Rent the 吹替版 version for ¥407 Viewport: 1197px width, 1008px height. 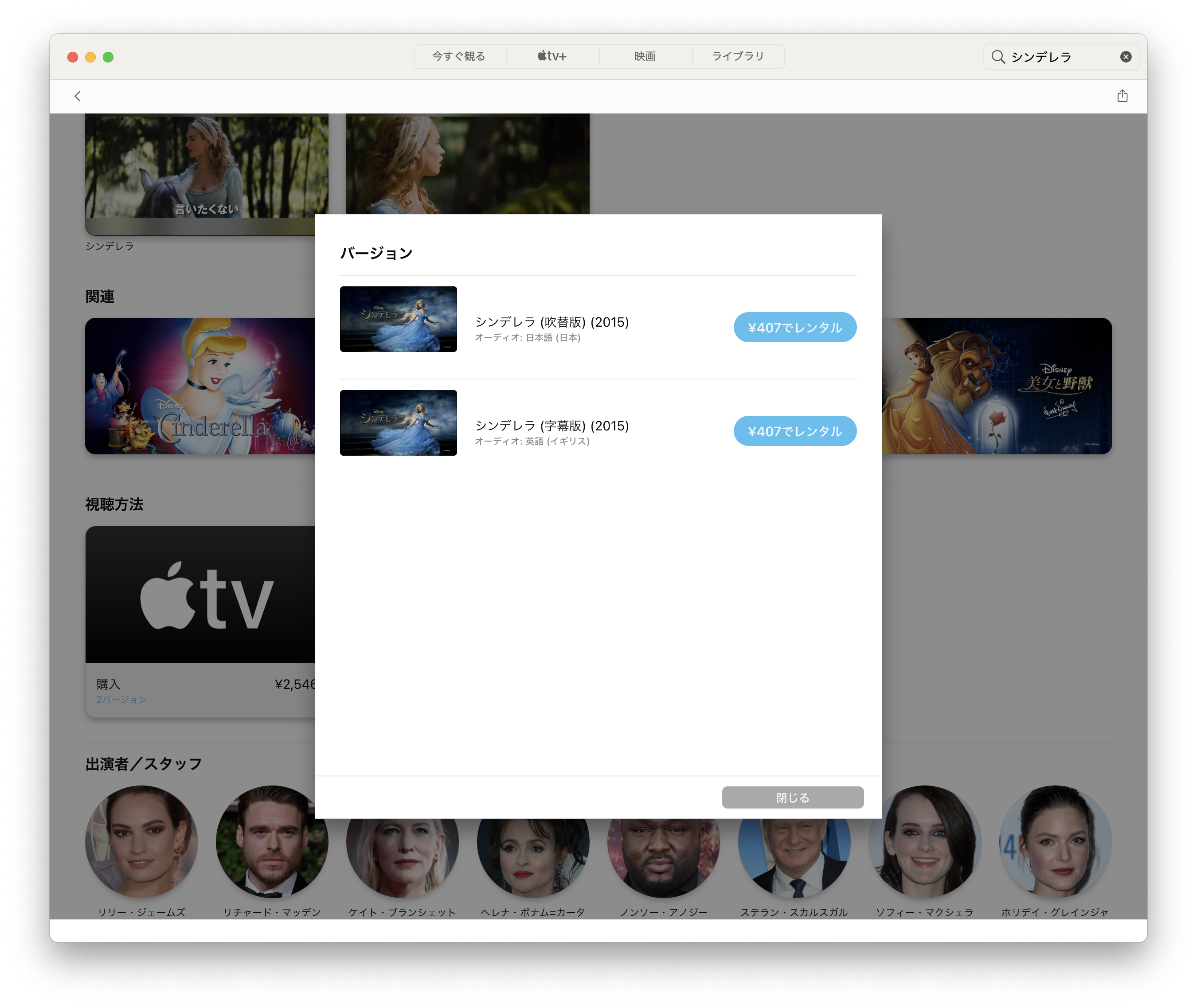pyautogui.click(x=794, y=328)
